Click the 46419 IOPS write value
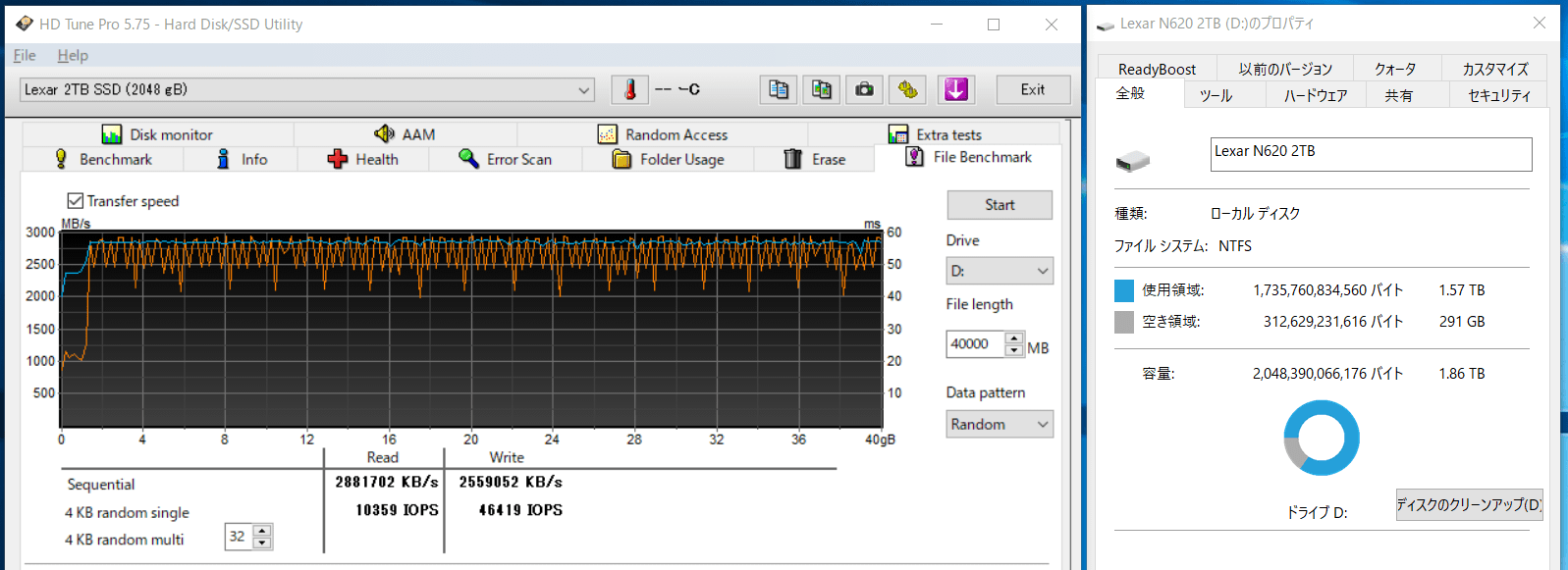 tap(520, 510)
